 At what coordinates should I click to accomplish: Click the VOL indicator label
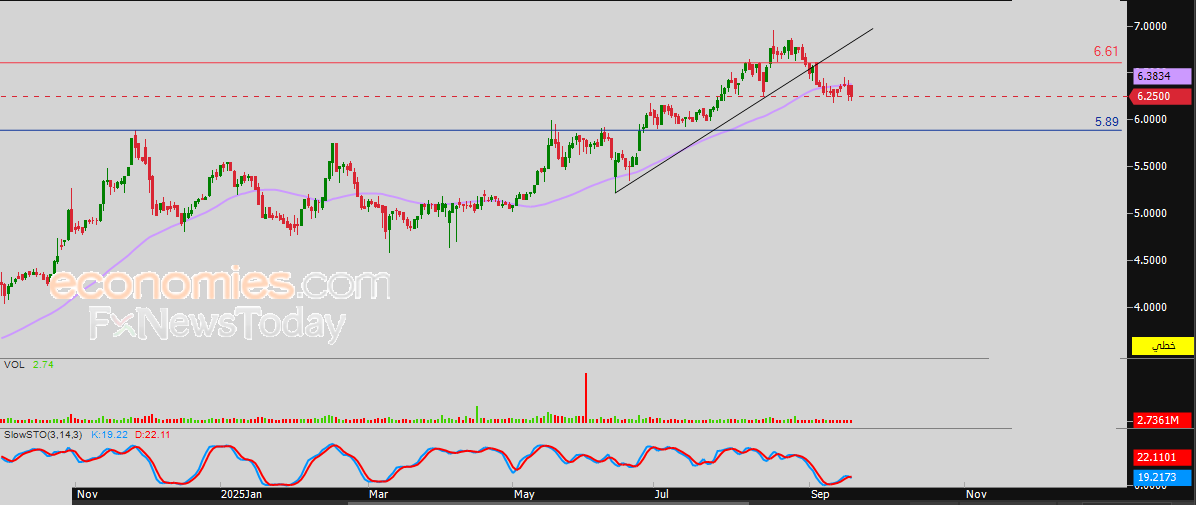14,365
